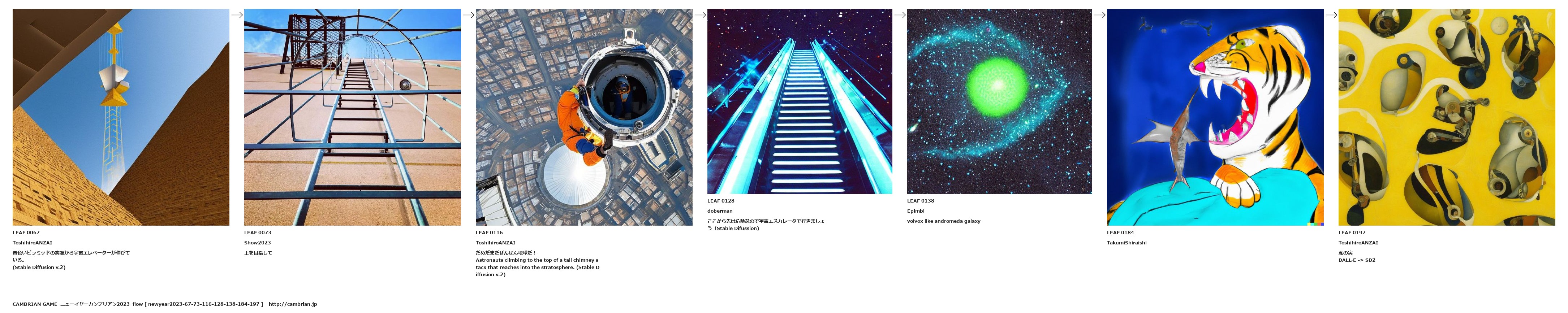
Task: Click the arrow between LEAF 0067 and 0073
Action: point(237,14)
